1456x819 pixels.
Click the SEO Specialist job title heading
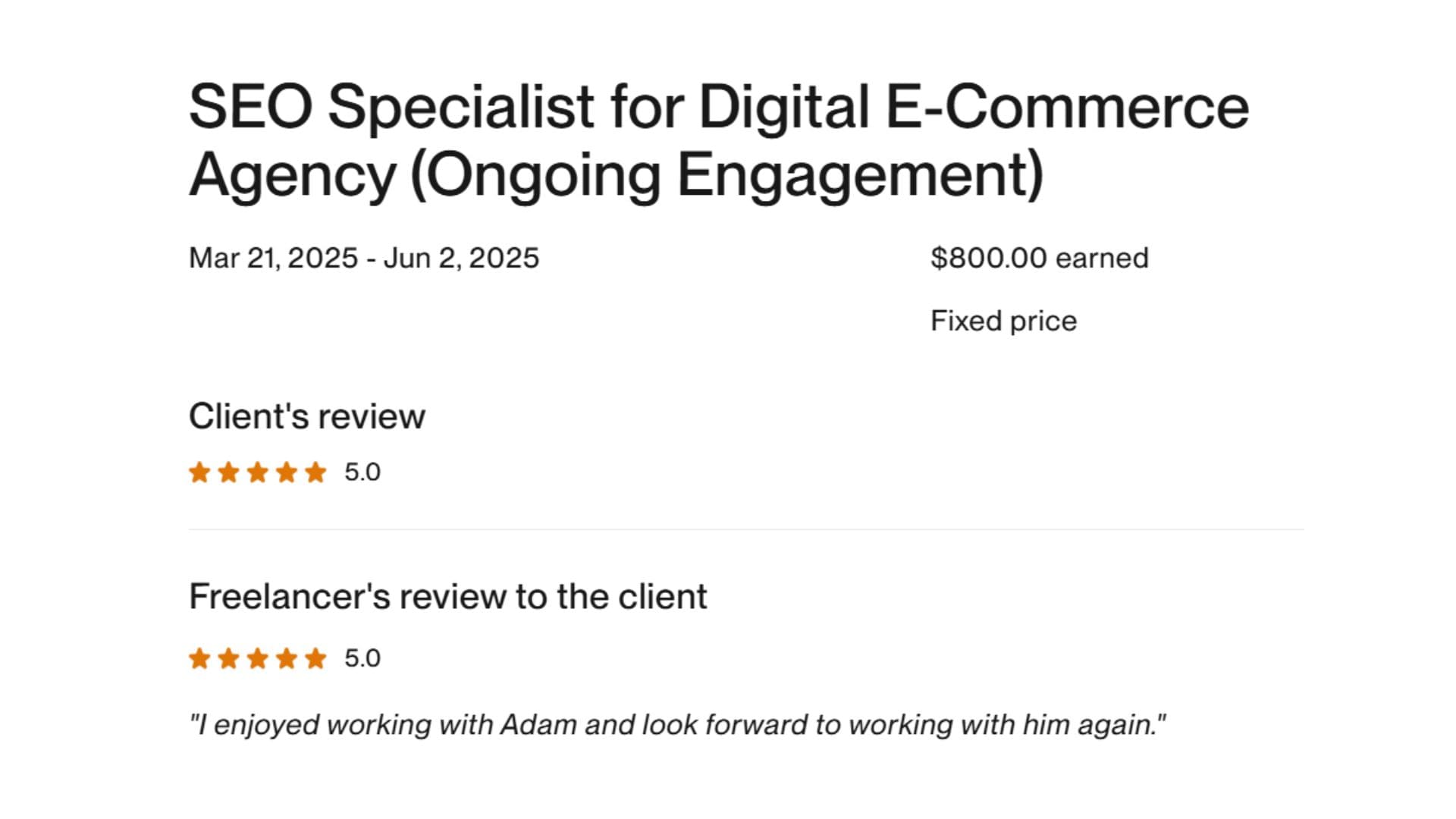pyautogui.click(x=718, y=140)
